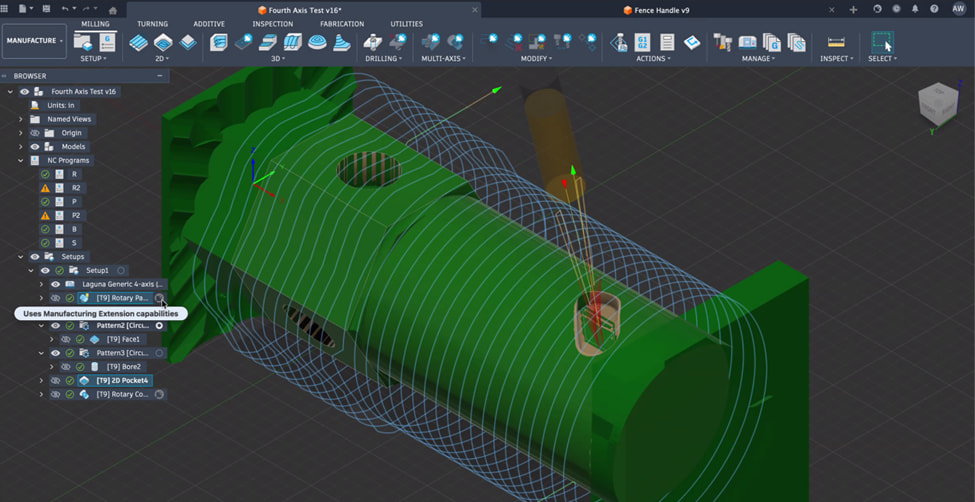The image size is (975, 502).
Task: Hide Setup1 using its eye icon
Action: (x=45, y=270)
